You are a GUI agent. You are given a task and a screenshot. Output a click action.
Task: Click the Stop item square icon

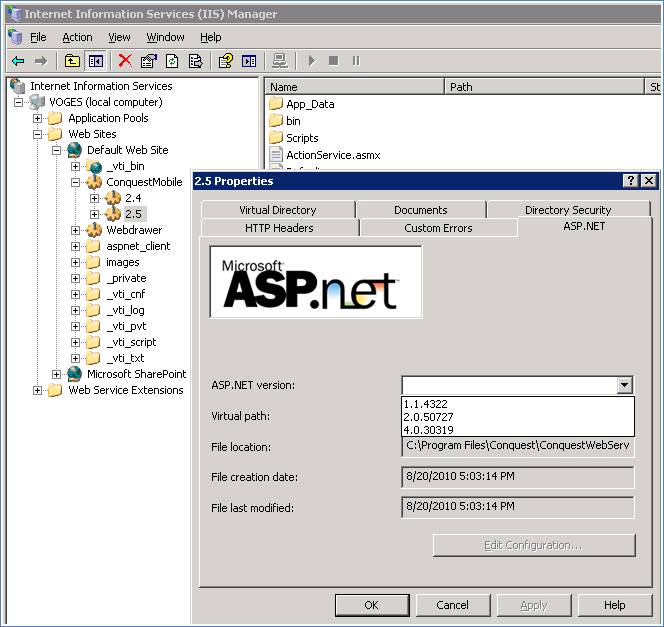(x=334, y=61)
